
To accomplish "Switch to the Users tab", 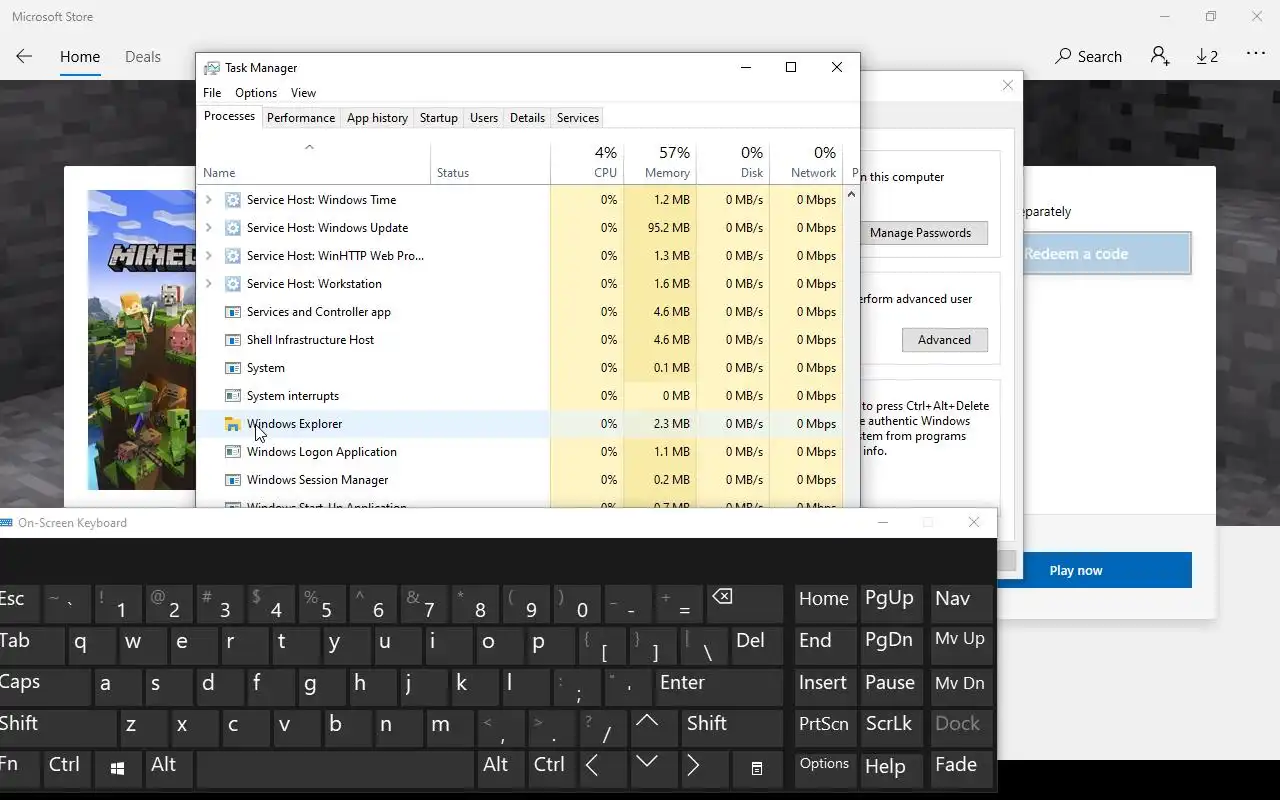I will (x=484, y=118).
